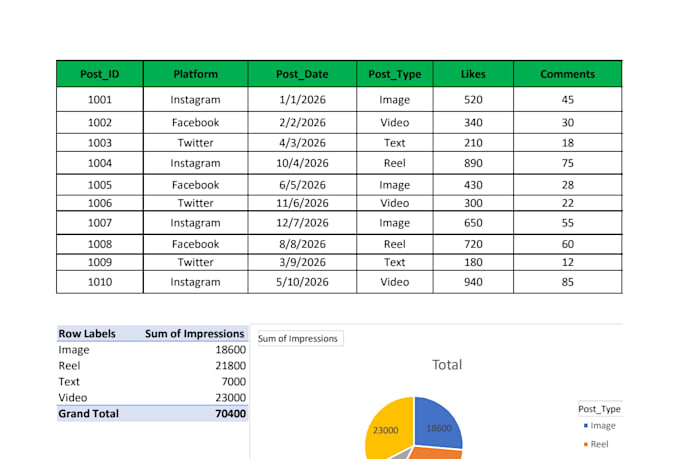Select the Post_ID header cell
The height and width of the screenshot is (459, 680).
point(100,74)
